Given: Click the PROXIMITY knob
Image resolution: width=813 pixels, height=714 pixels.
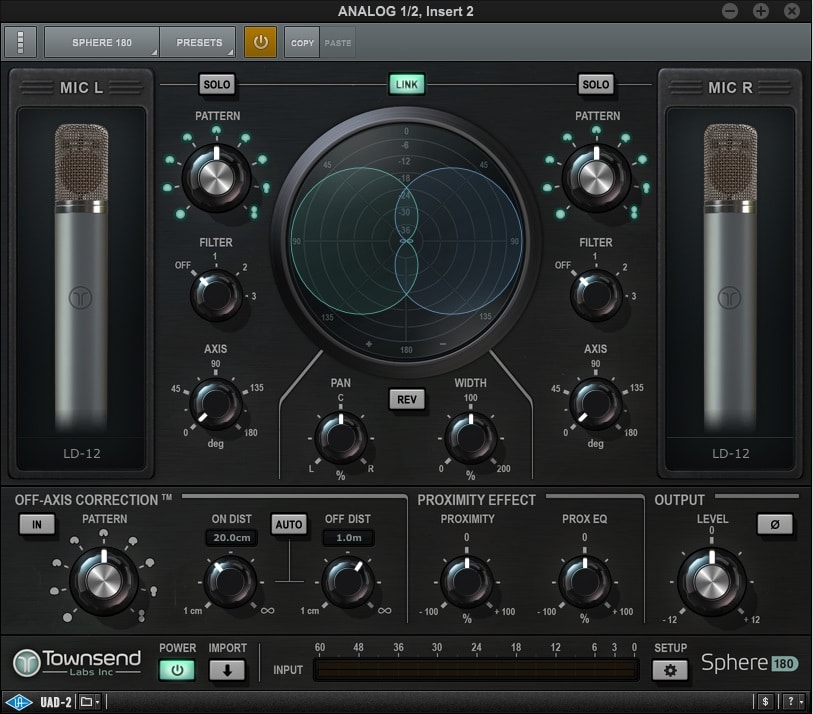Looking at the screenshot, I should click(x=467, y=582).
